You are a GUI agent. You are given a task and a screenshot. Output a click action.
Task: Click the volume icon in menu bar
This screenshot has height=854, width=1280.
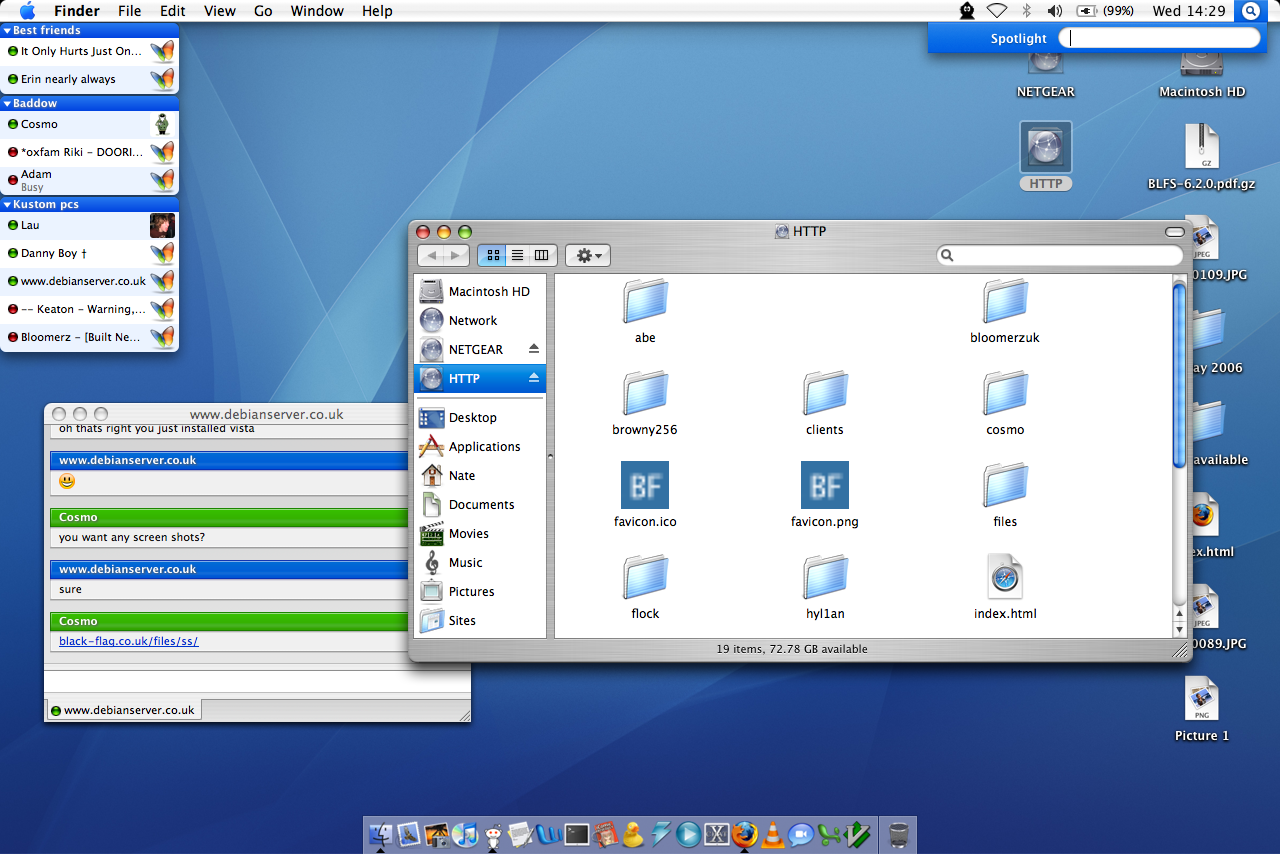[1054, 11]
